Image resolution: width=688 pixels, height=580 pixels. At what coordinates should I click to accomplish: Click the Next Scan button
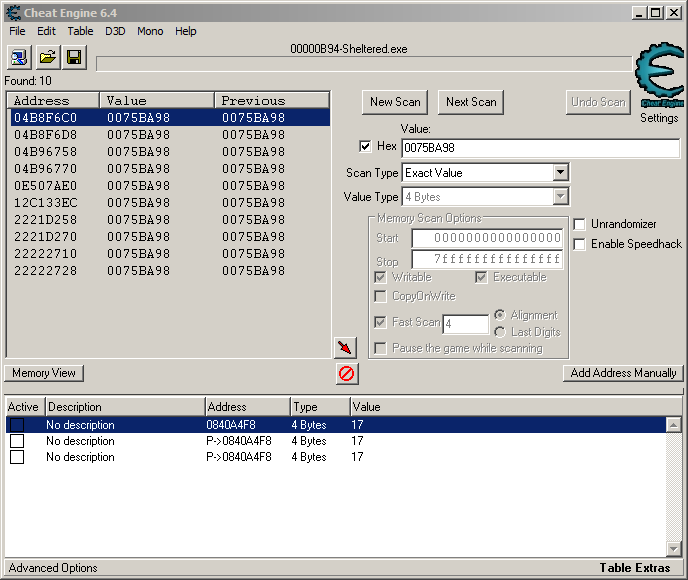[x=470, y=102]
